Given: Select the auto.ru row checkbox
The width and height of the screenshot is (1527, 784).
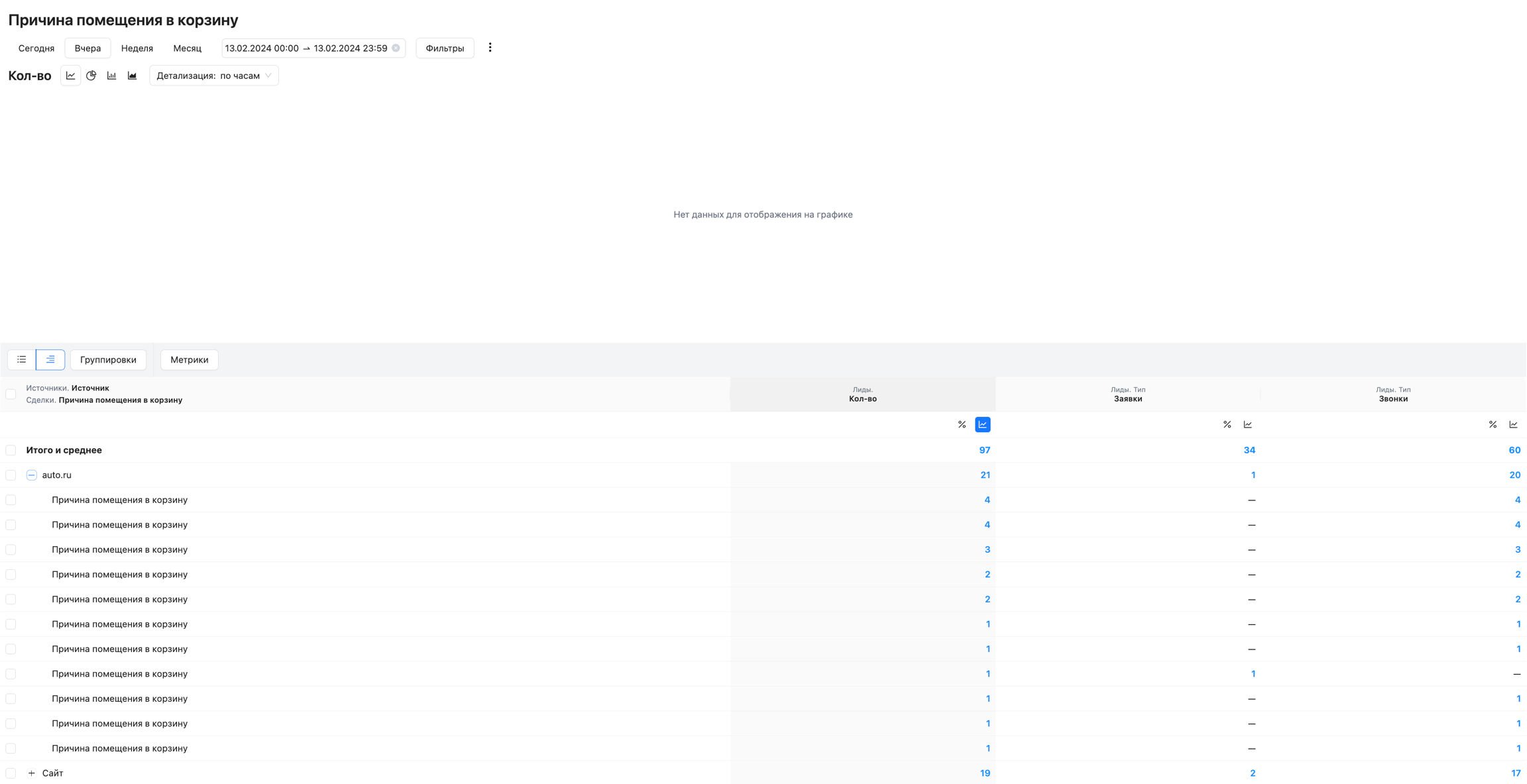Looking at the screenshot, I should click(x=11, y=475).
